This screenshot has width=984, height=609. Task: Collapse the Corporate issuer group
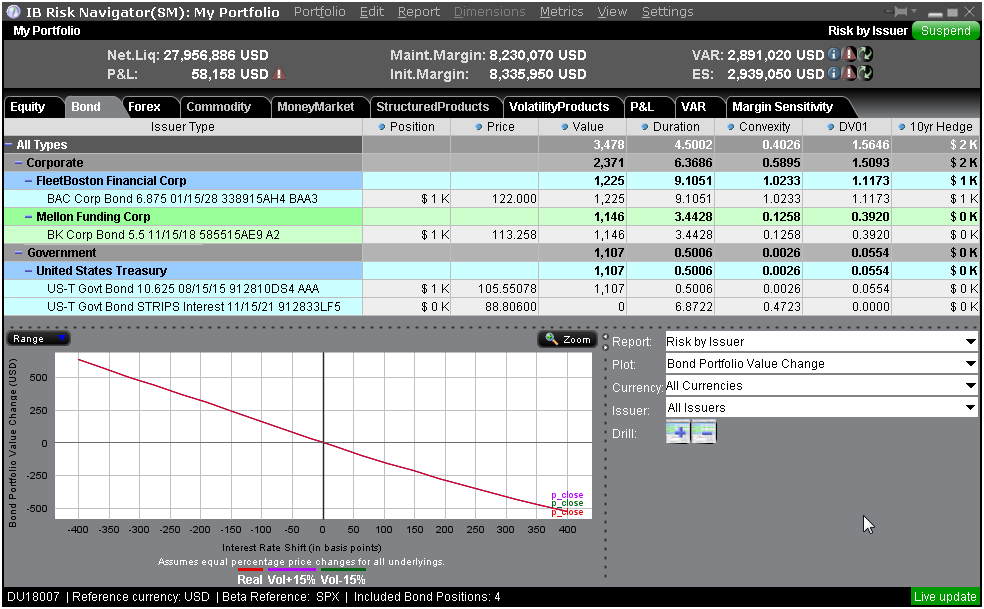[18, 163]
